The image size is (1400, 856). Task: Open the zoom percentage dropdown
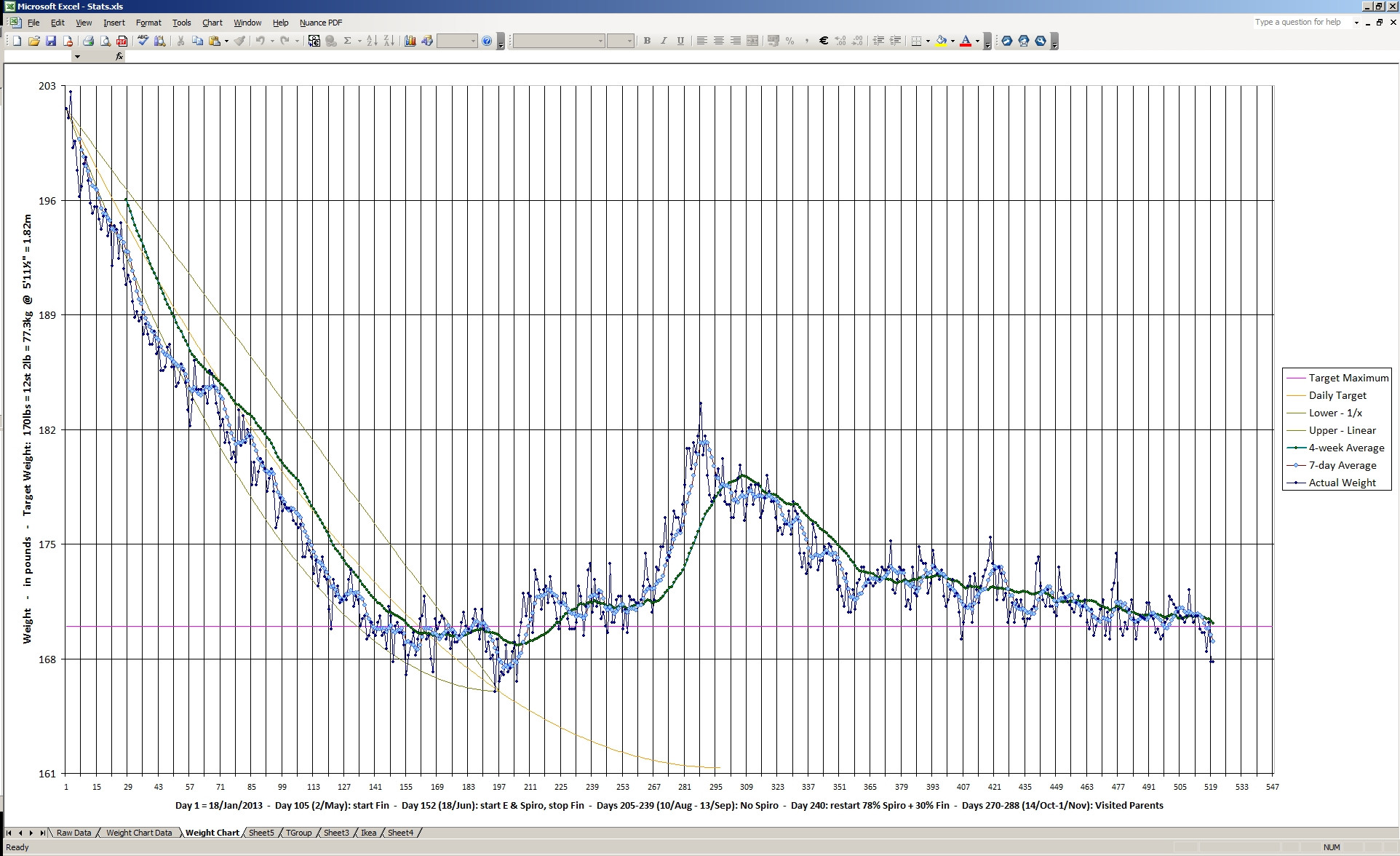(473, 41)
